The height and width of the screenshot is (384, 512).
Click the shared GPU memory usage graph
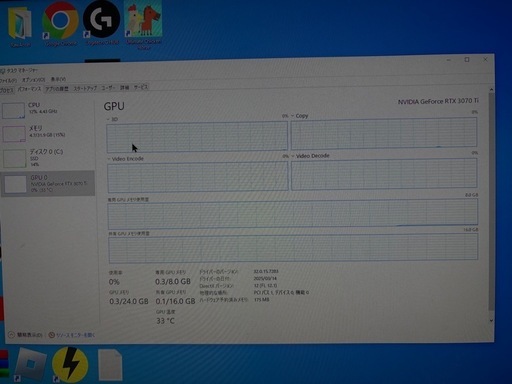pos(293,248)
